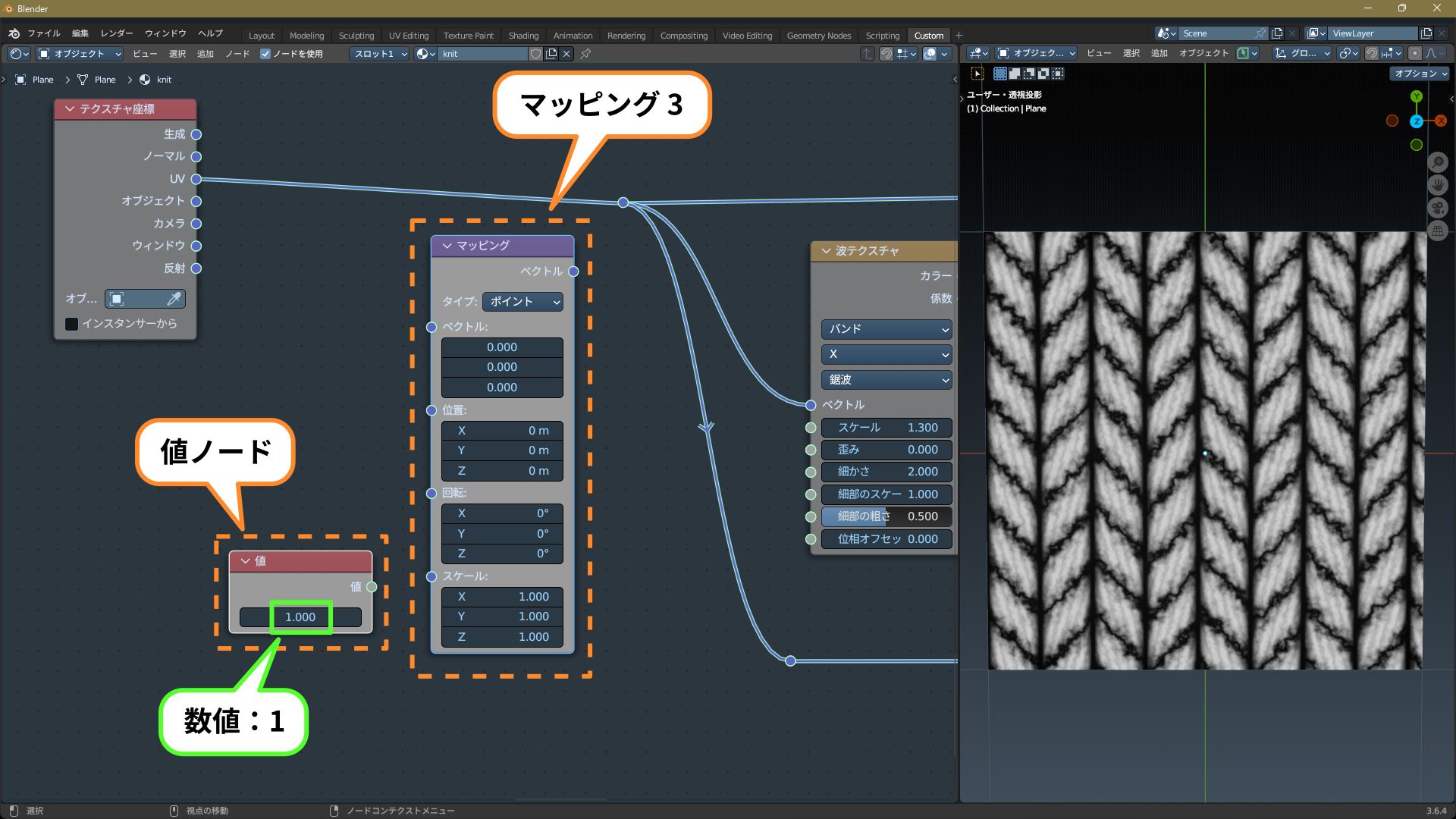Click the fake user shield icon for knit
1456x819 pixels.
point(535,54)
